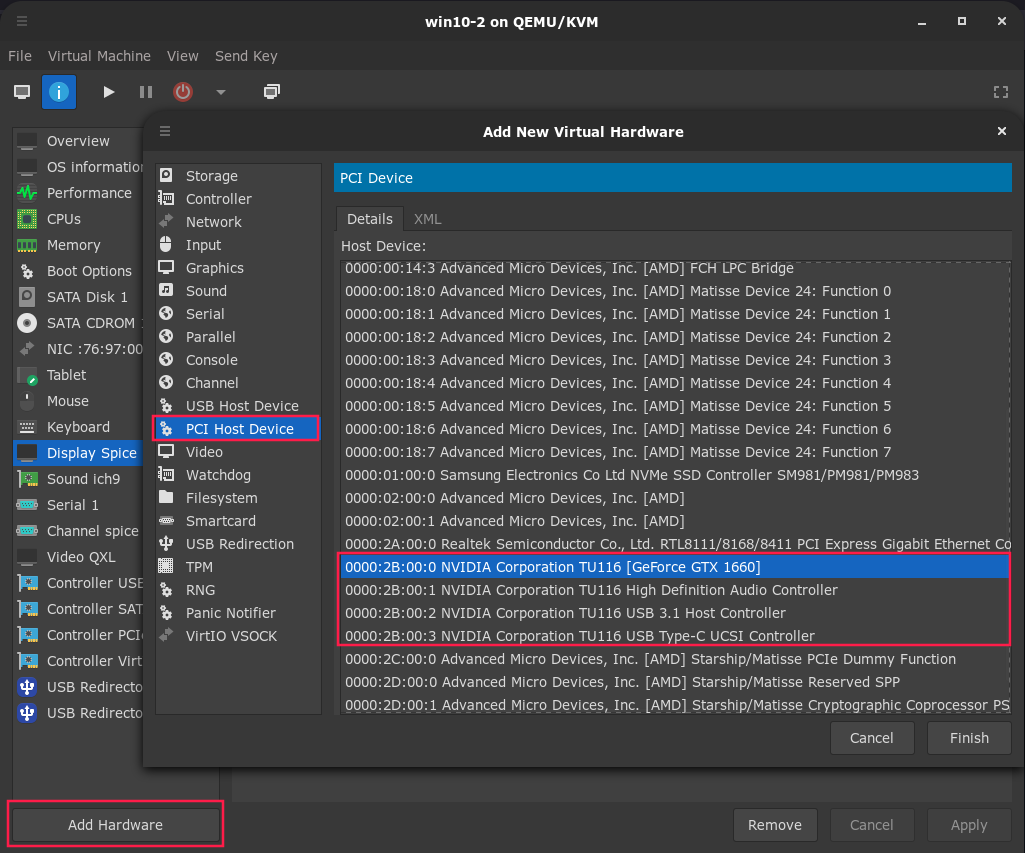Select Starship/Matisse PCIe Dummy Function device

[675, 659]
